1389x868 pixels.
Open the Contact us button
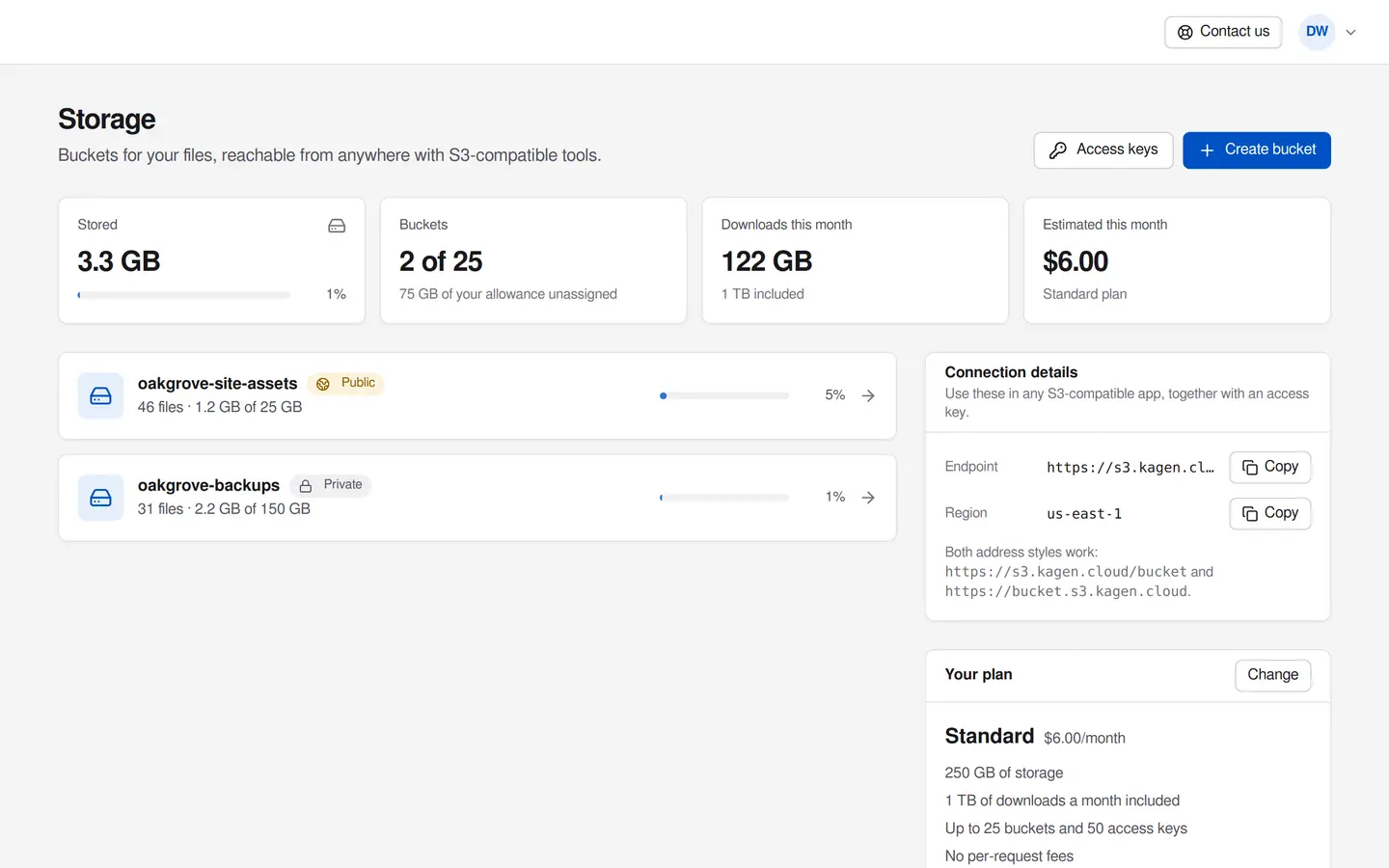[1223, 32]
